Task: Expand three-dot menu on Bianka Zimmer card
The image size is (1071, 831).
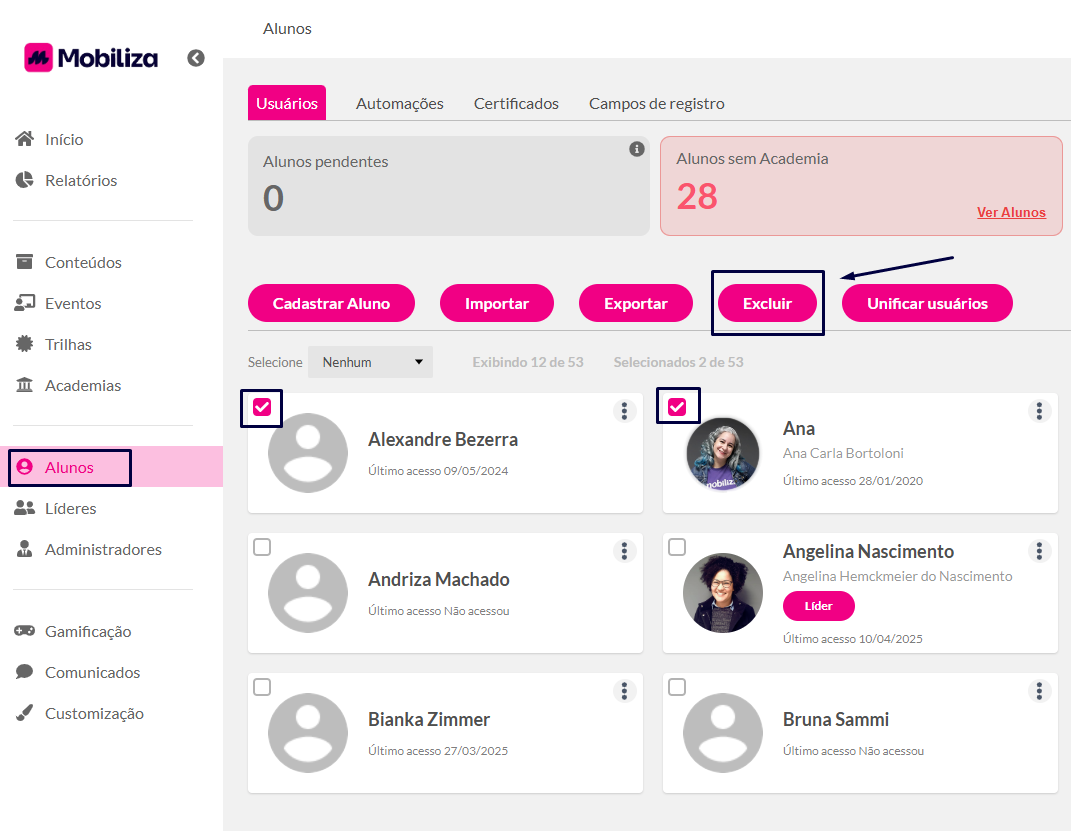Action: [x=624, y=691]
